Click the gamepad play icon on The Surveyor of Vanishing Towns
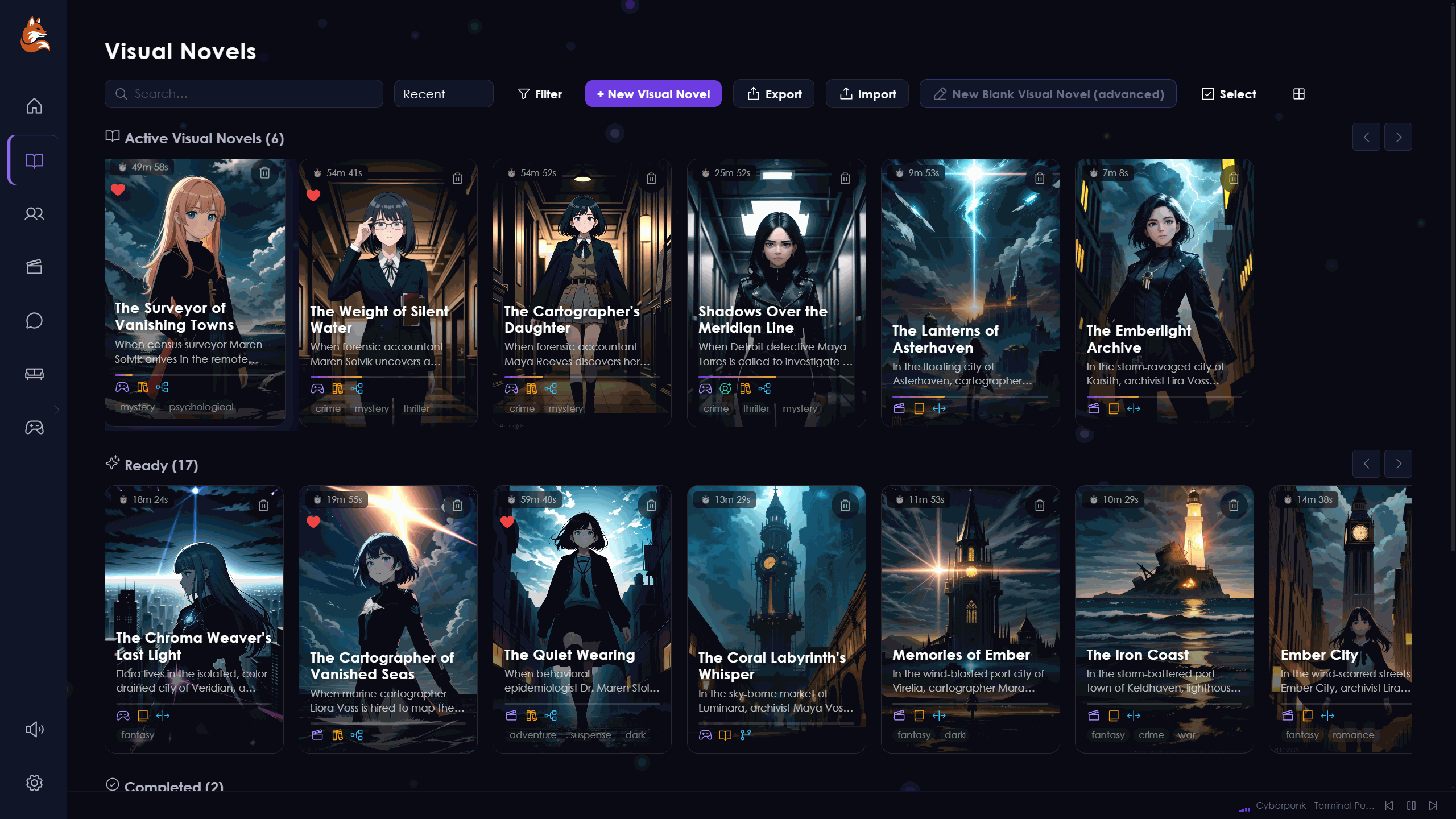 pos(122,387)
